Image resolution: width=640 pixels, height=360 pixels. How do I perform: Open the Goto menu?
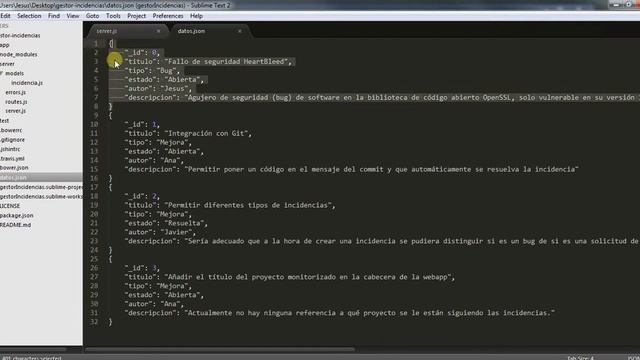[x=92, y=16]
